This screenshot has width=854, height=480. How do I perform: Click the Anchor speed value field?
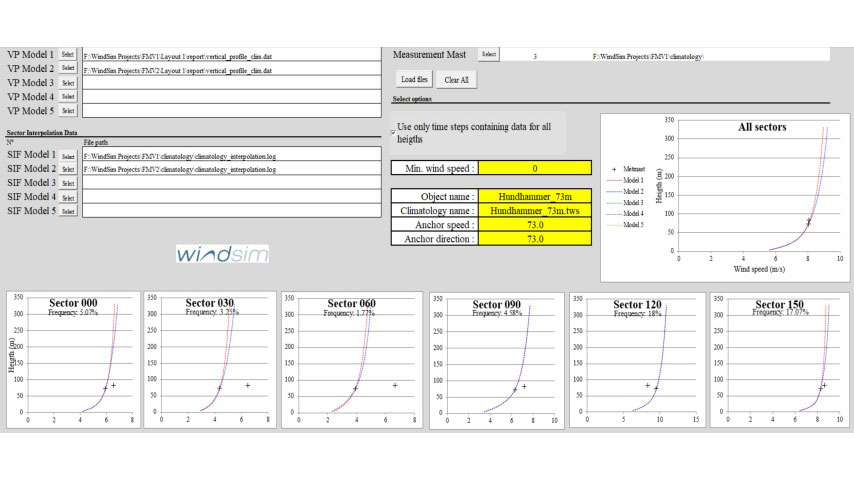coord(535,225)
